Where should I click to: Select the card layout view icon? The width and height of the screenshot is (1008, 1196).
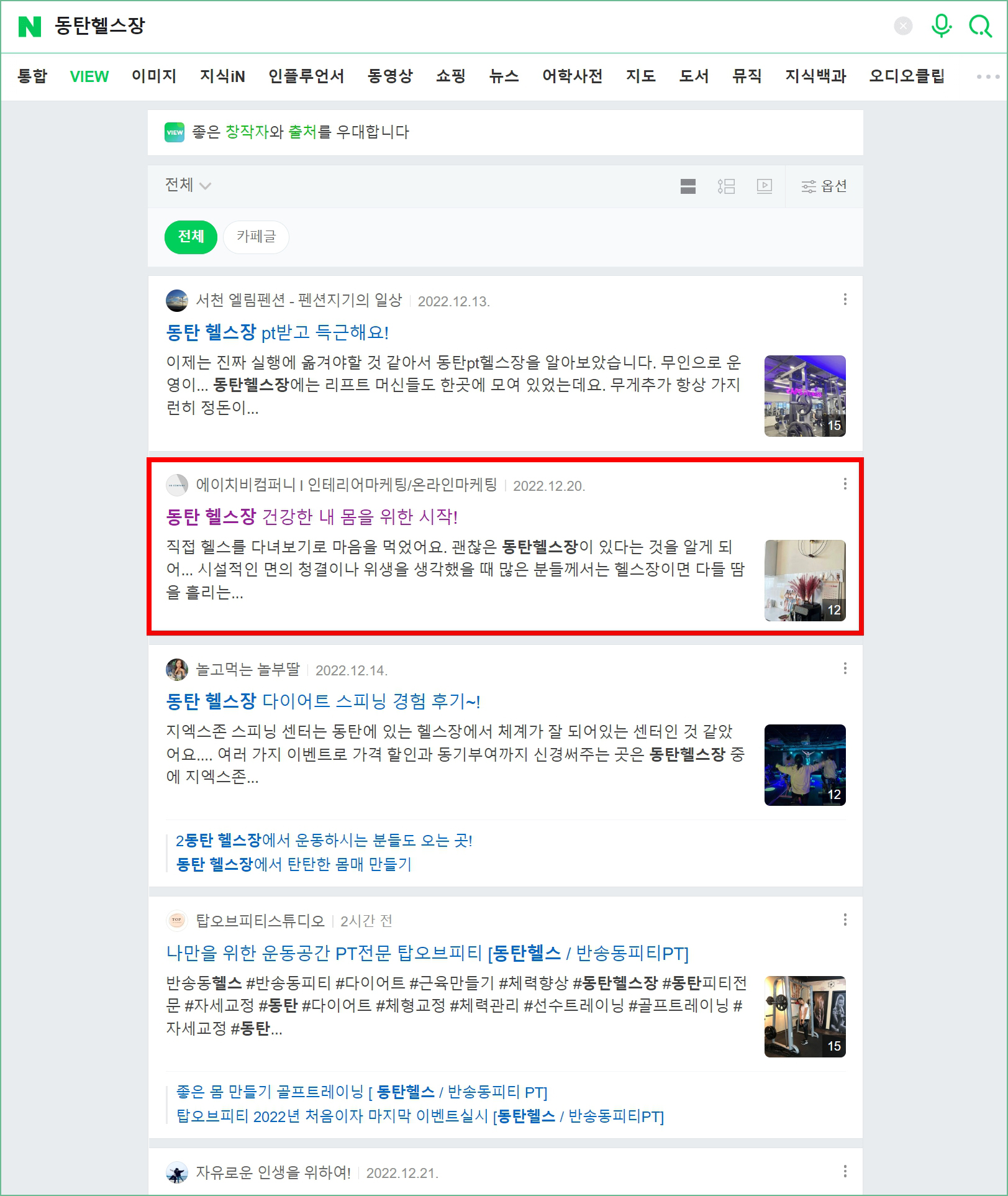[688, 186]
